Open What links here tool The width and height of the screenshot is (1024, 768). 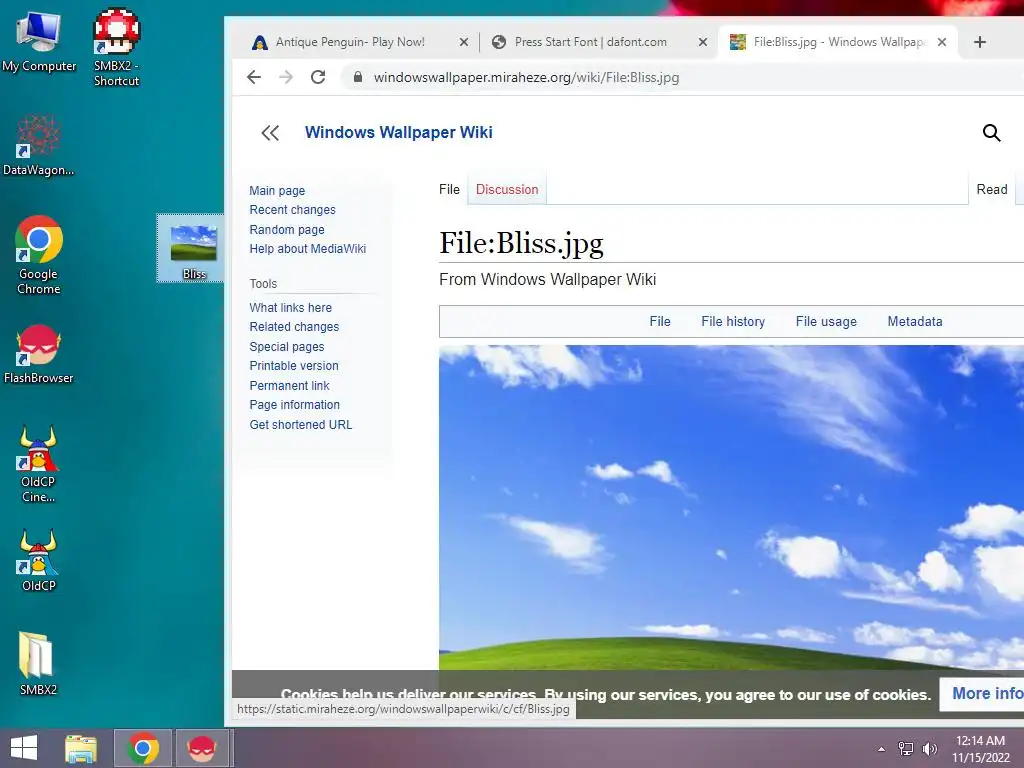pos(290,307)
